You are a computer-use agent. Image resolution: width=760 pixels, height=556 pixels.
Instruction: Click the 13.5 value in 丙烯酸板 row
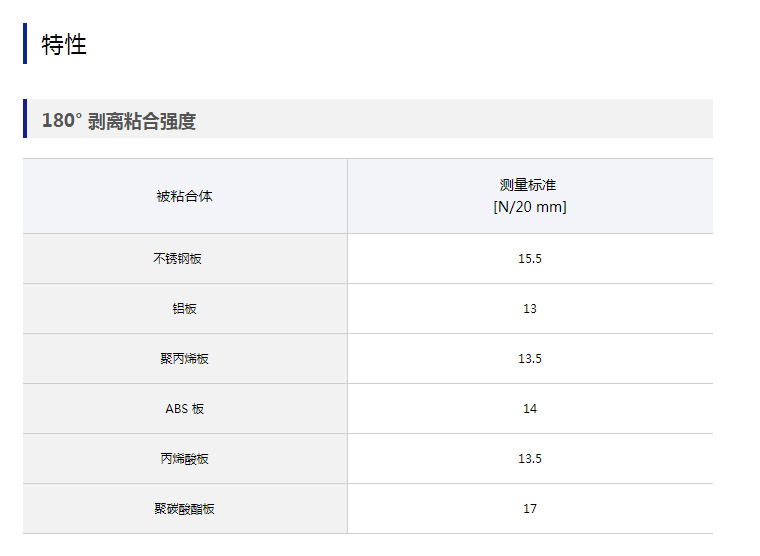point(530,458)
